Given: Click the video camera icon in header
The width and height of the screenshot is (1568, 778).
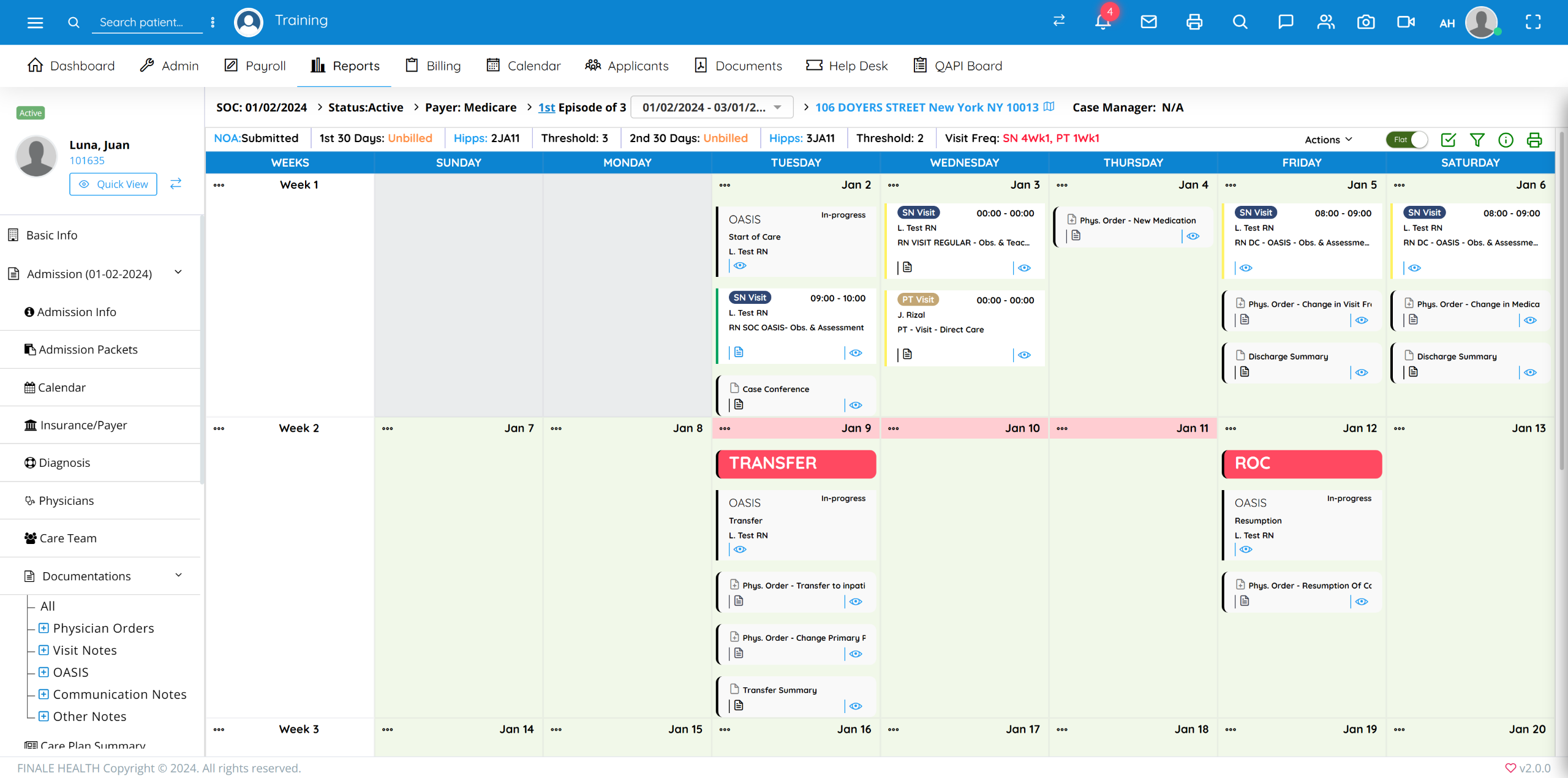Looking at the screenshot, I should [1406, 22].
